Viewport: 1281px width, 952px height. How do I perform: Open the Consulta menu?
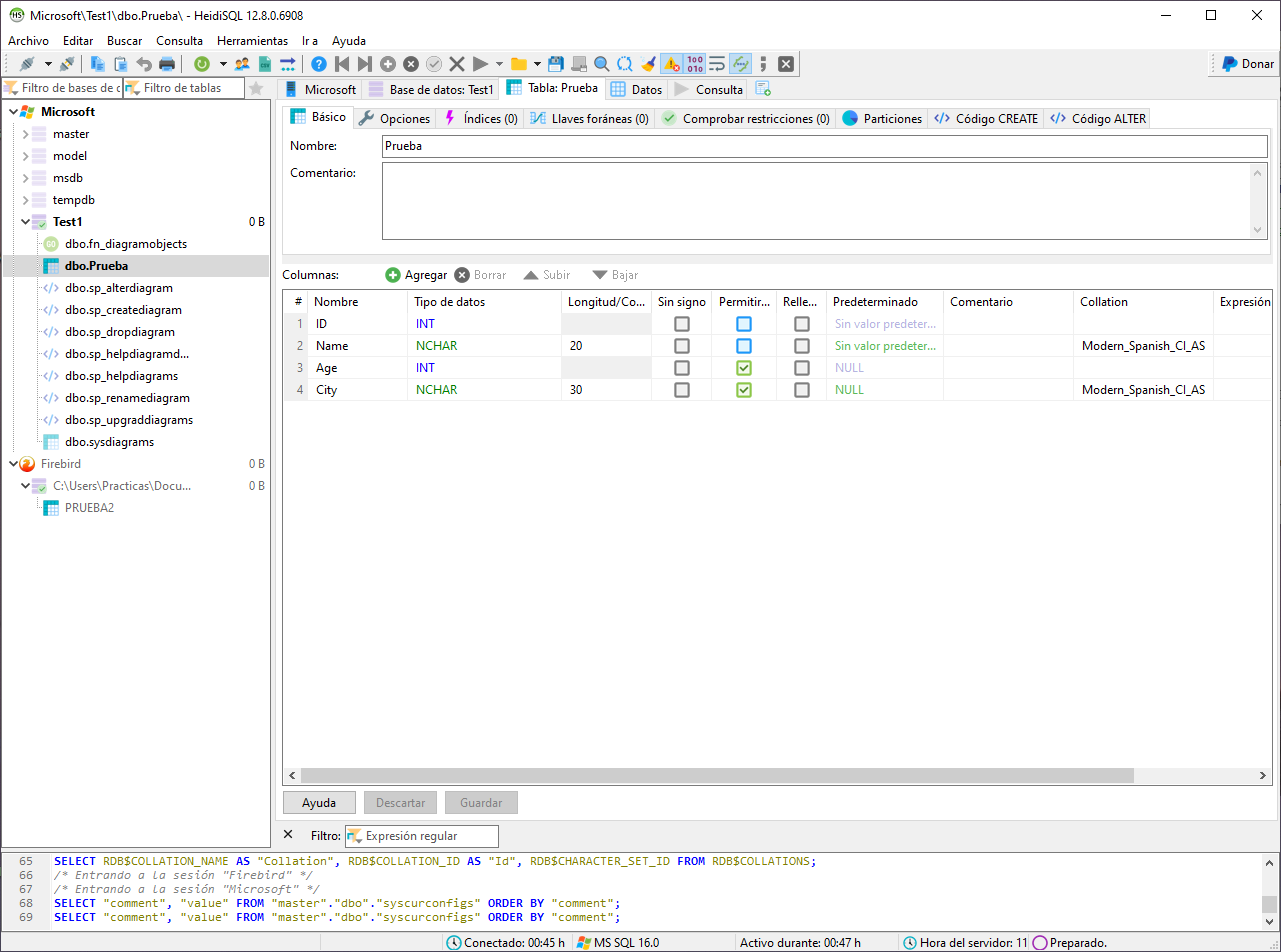point(180,41)
